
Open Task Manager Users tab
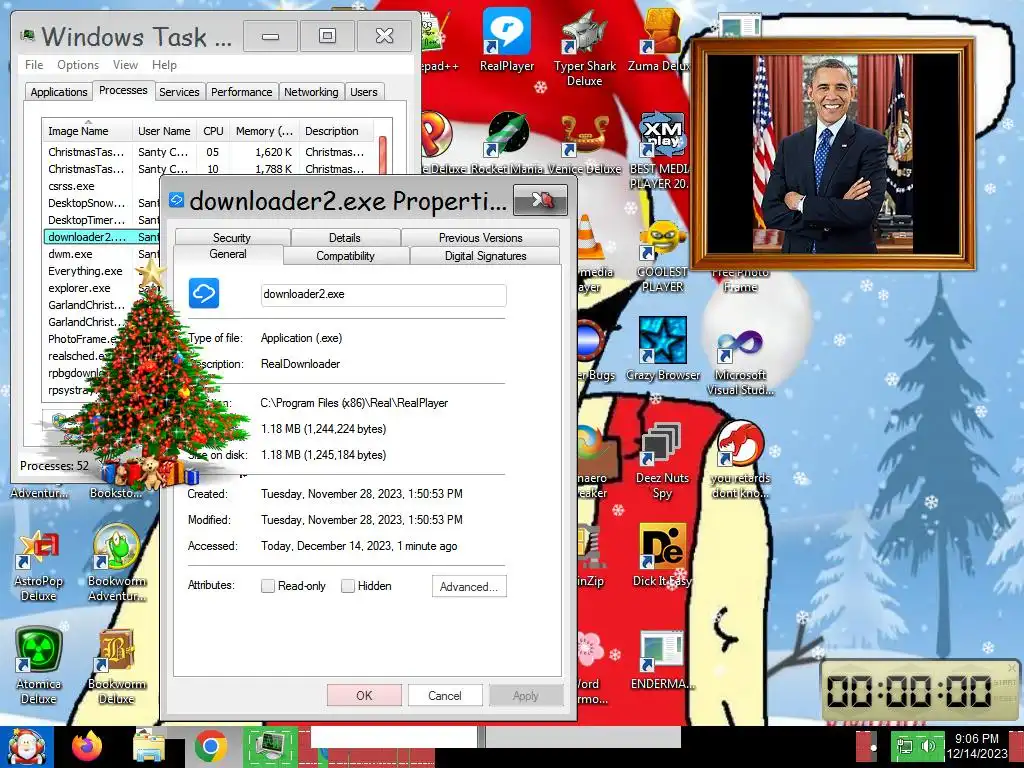coord(364,91)
